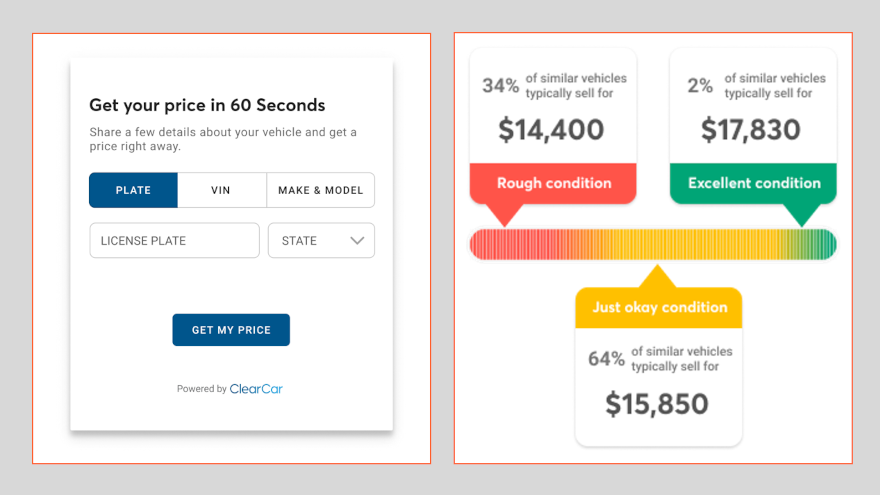Click the green pointer under Excellent condition
The image size is (880, 495).
pos(801,214)
